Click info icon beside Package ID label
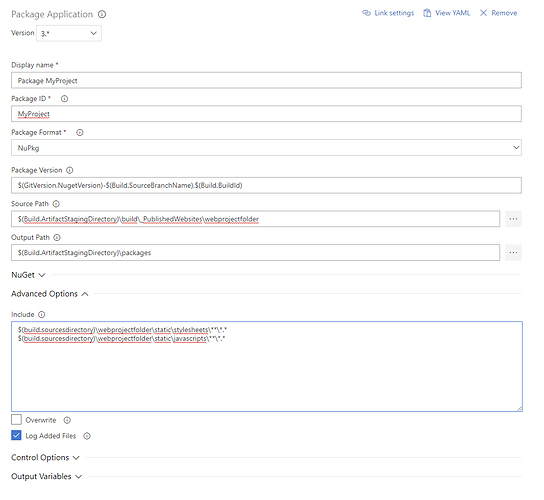 [65, 99]
